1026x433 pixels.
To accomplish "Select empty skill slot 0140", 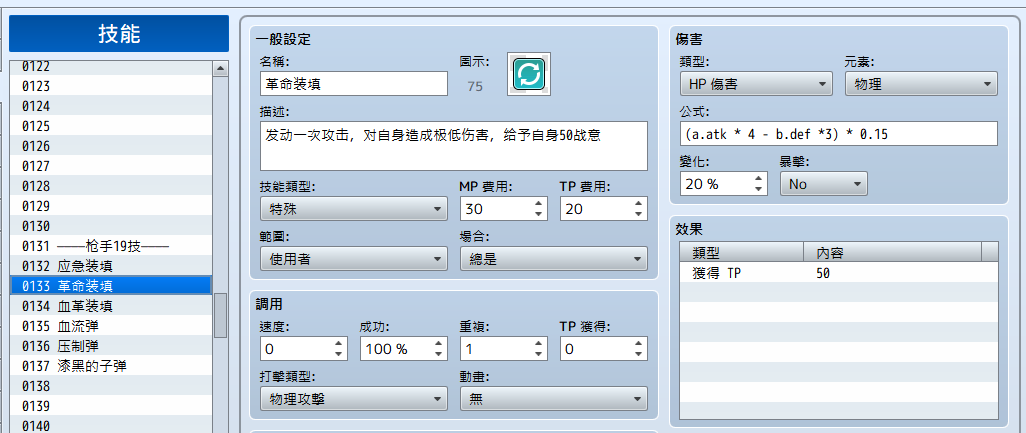I will [x=111, y=424].
